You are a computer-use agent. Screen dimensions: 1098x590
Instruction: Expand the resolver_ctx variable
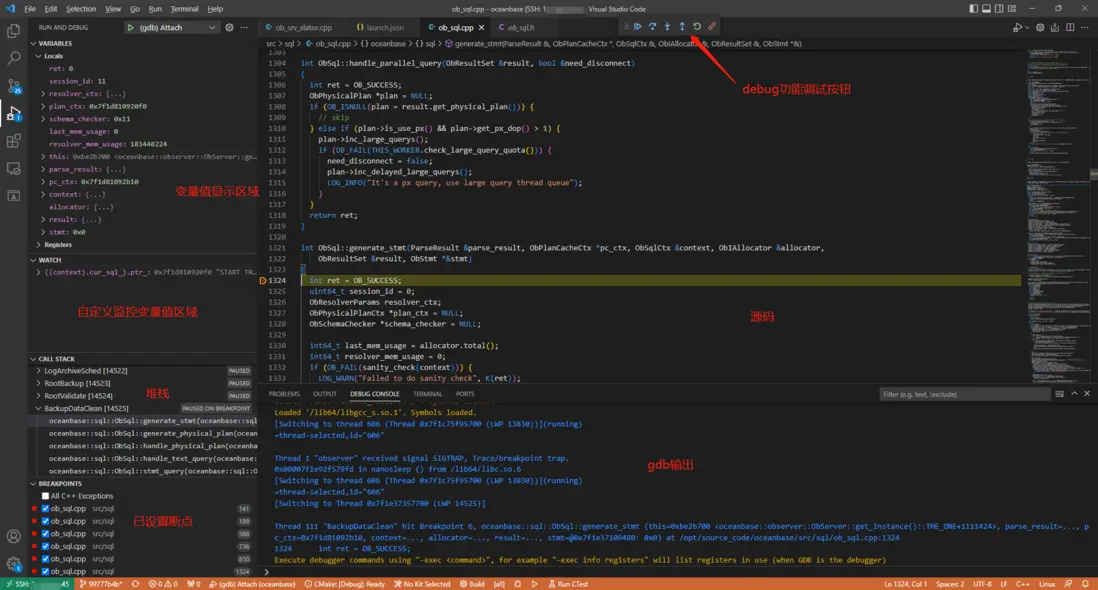pyautogui.click(x=44, y=94)
